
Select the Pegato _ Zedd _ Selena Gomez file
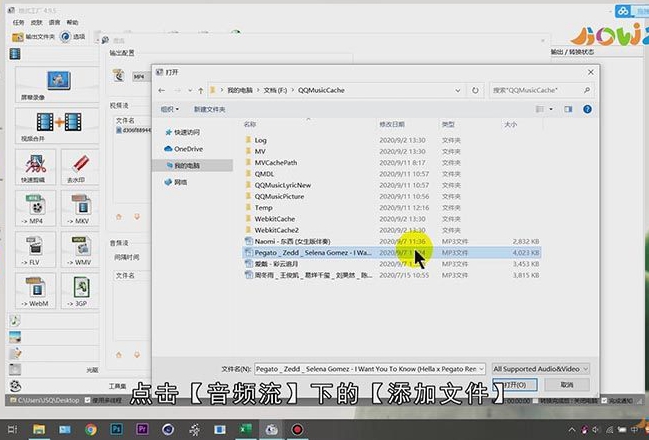tap(392, 252)
